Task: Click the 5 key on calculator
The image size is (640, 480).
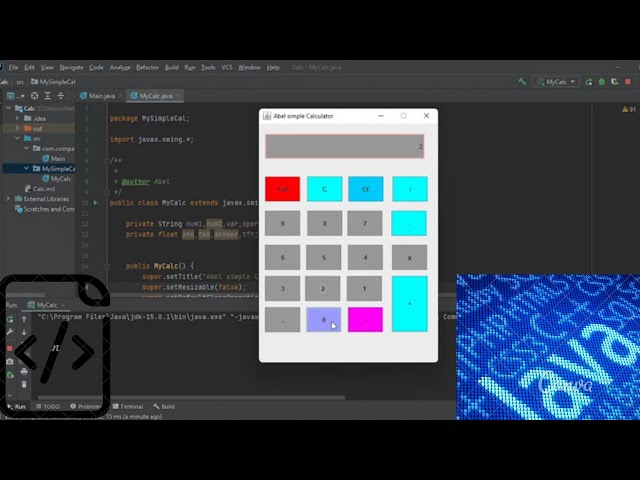Action: click(324, 258)
